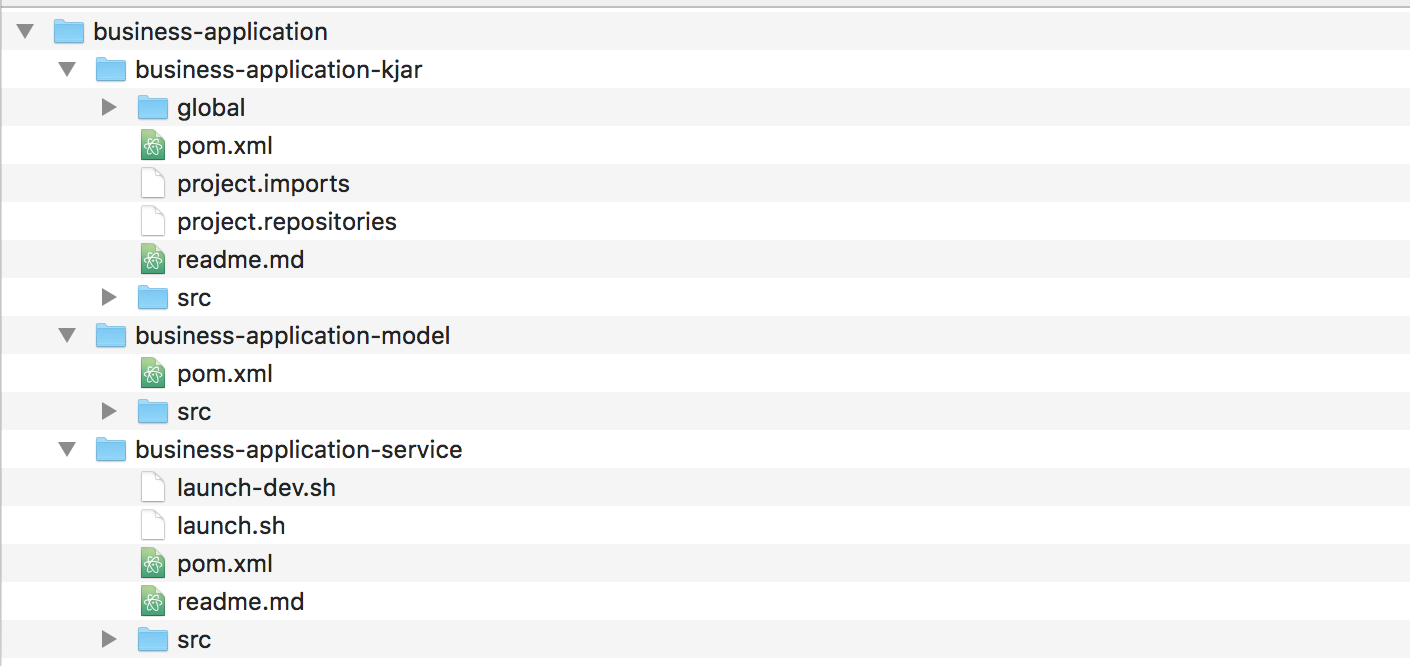Image resolution: width=1410 pixels, height=666 pixels.
Task: Select the project.repositories file
Action: click(x=286, y=222)
